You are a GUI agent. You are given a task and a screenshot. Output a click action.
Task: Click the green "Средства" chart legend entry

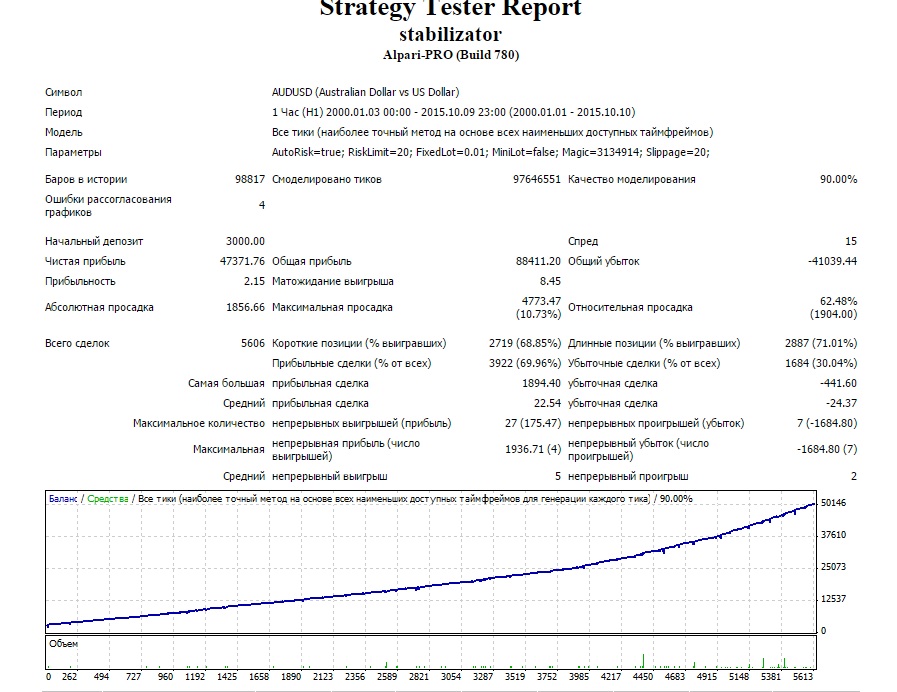(x=108, y=499)
